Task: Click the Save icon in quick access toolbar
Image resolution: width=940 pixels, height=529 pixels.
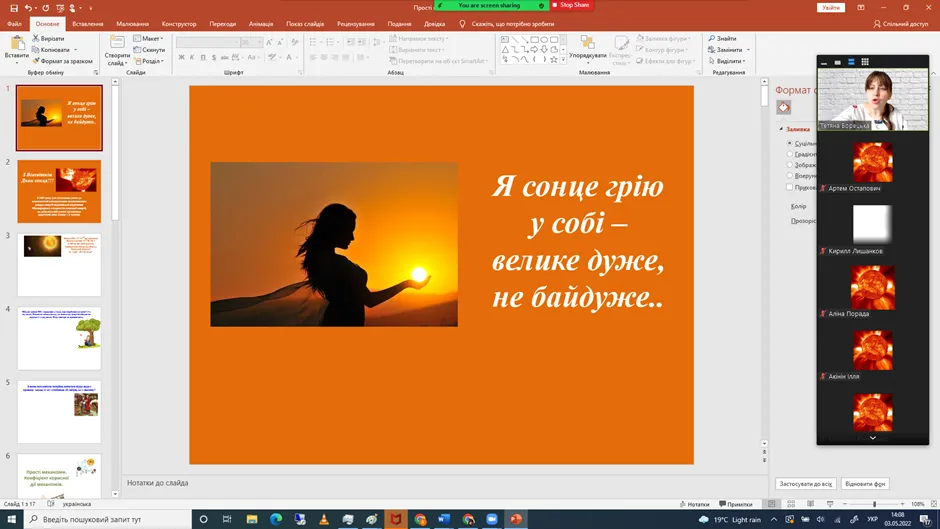Action: tap(15, 7)
